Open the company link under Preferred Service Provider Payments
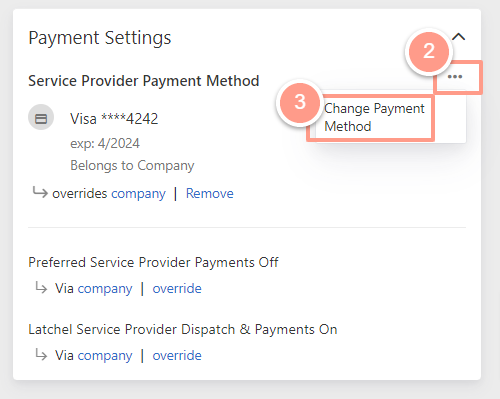 coord(105,289)
